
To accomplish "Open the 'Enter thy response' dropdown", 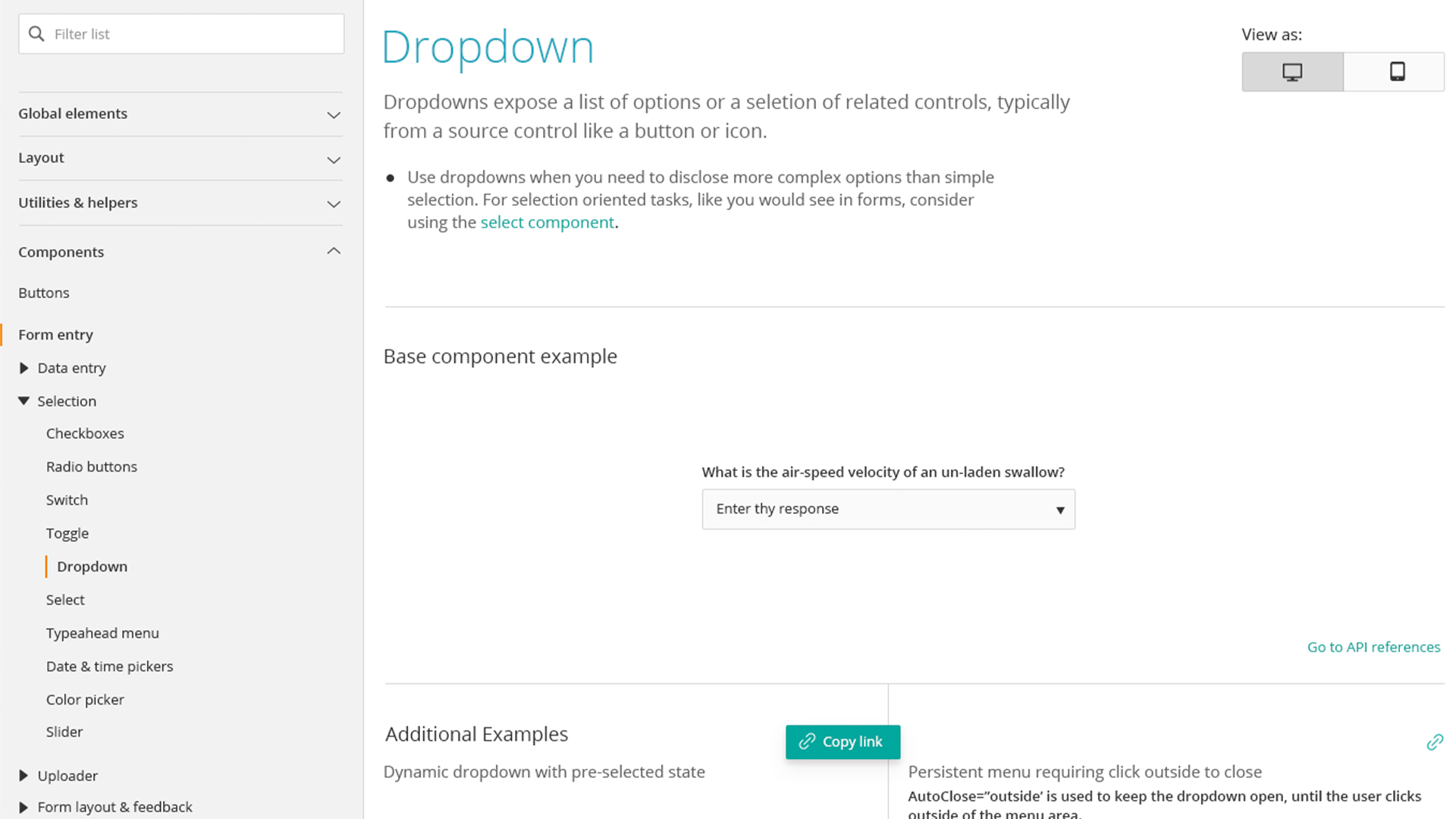I will tap(888, 509).
